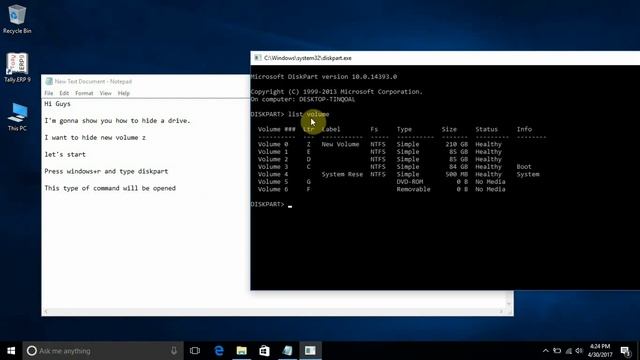Click the Volume 6 row in diskpart
Image resolution: width=640 pixels, height=360 pixels.
coord(382,189)
